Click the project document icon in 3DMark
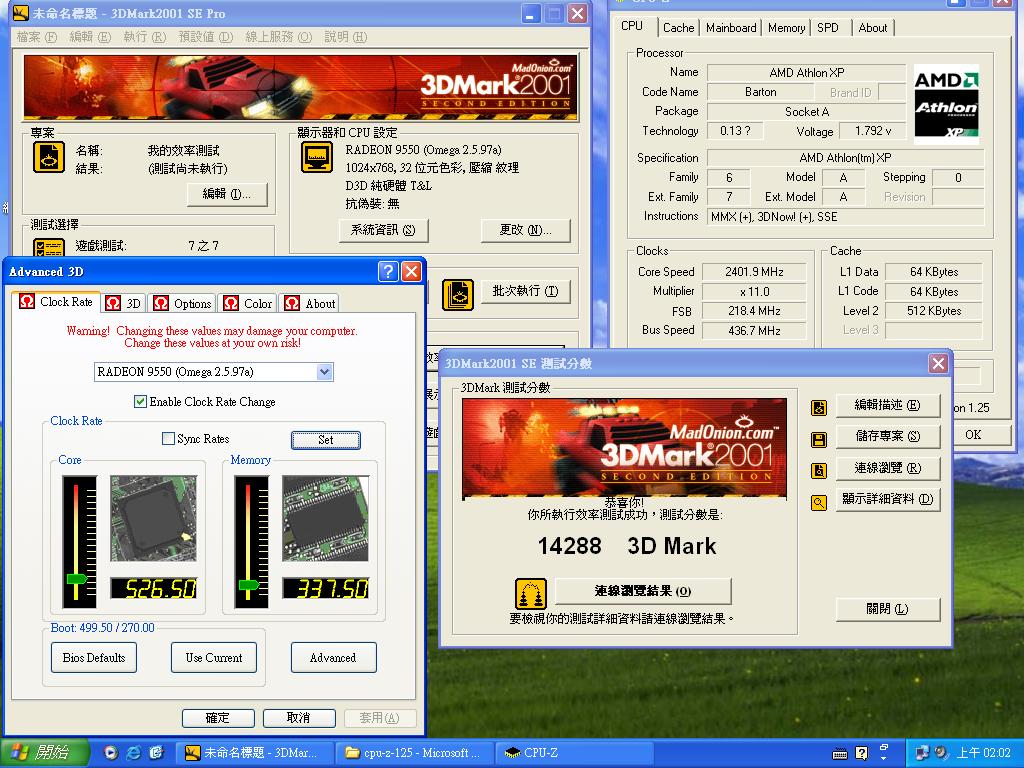 [x=48, y=157]
